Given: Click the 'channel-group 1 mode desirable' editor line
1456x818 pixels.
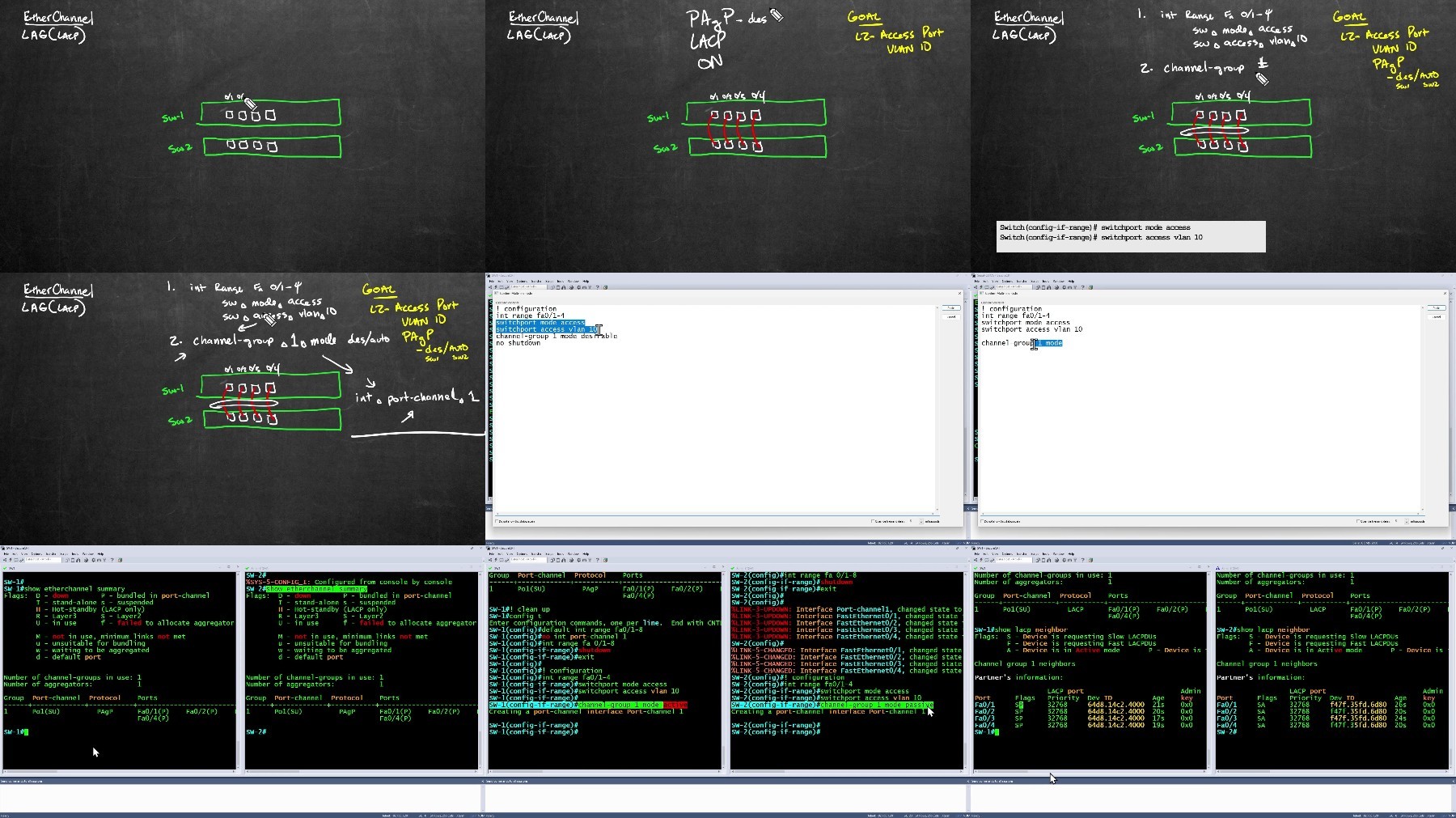Looking at the screenshot, I should coord(557,336).
